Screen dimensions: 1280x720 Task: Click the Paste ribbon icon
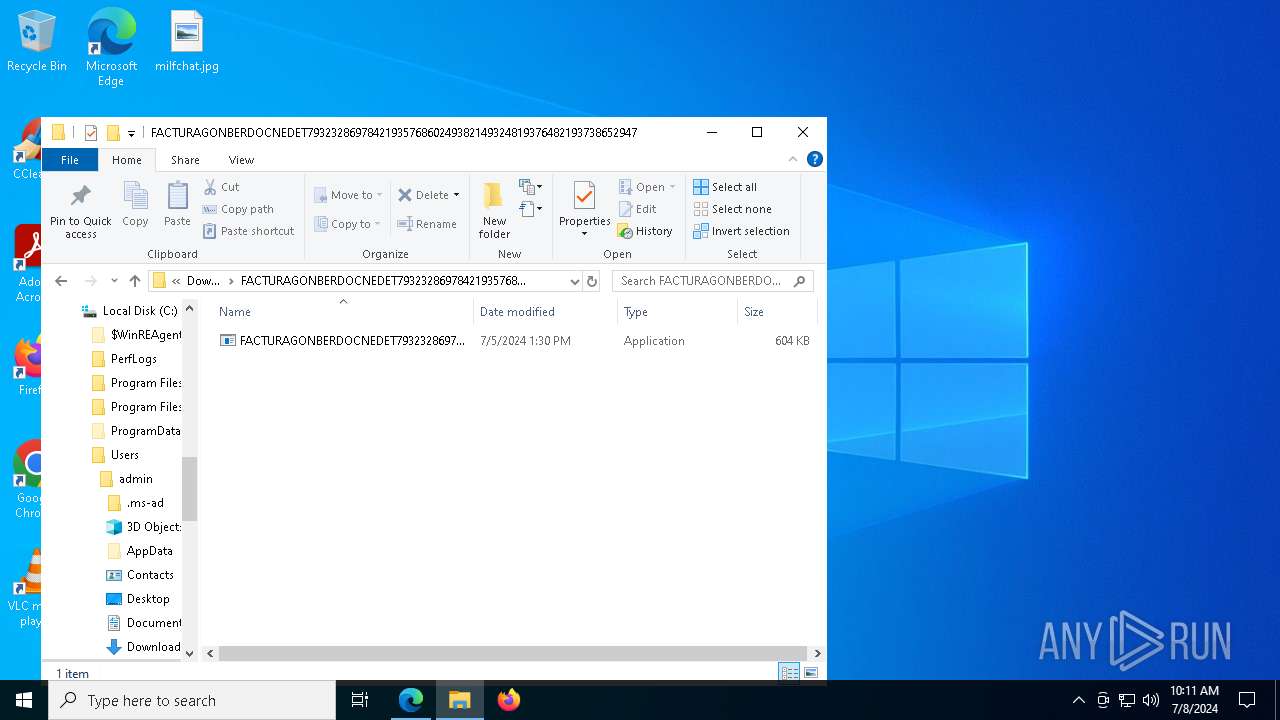point(177,205)
